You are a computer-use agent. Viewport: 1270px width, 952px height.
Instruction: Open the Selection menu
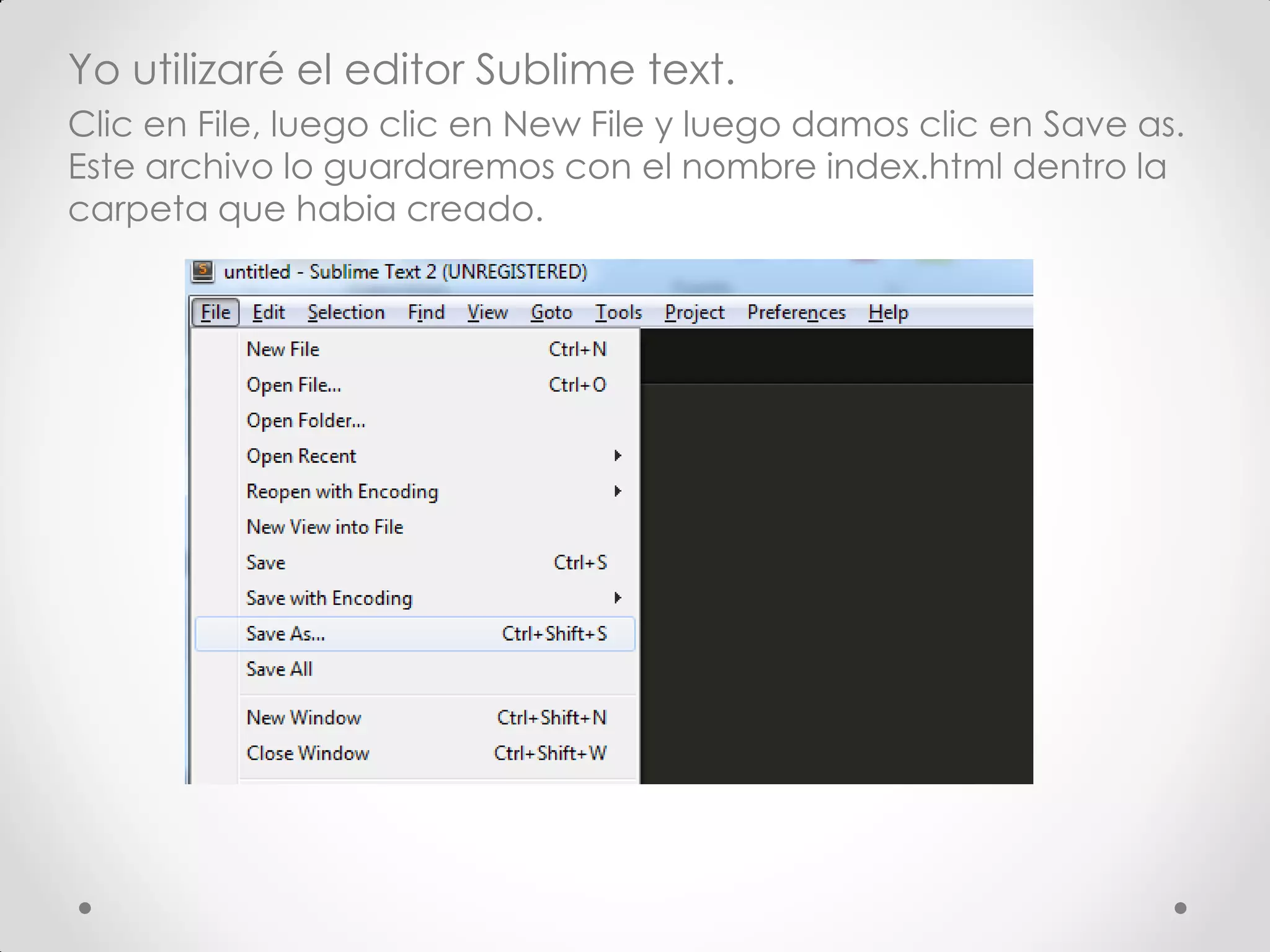pyautogui.click(x=346, y=312)
